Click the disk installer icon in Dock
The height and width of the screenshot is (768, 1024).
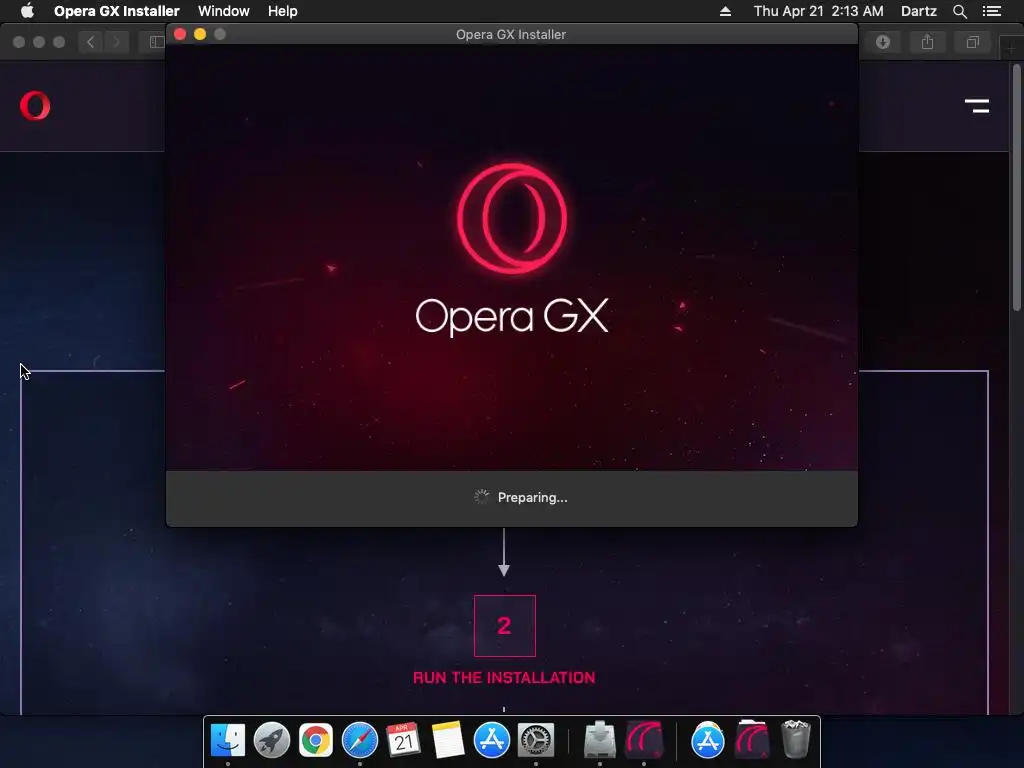(x=600, y=740)
